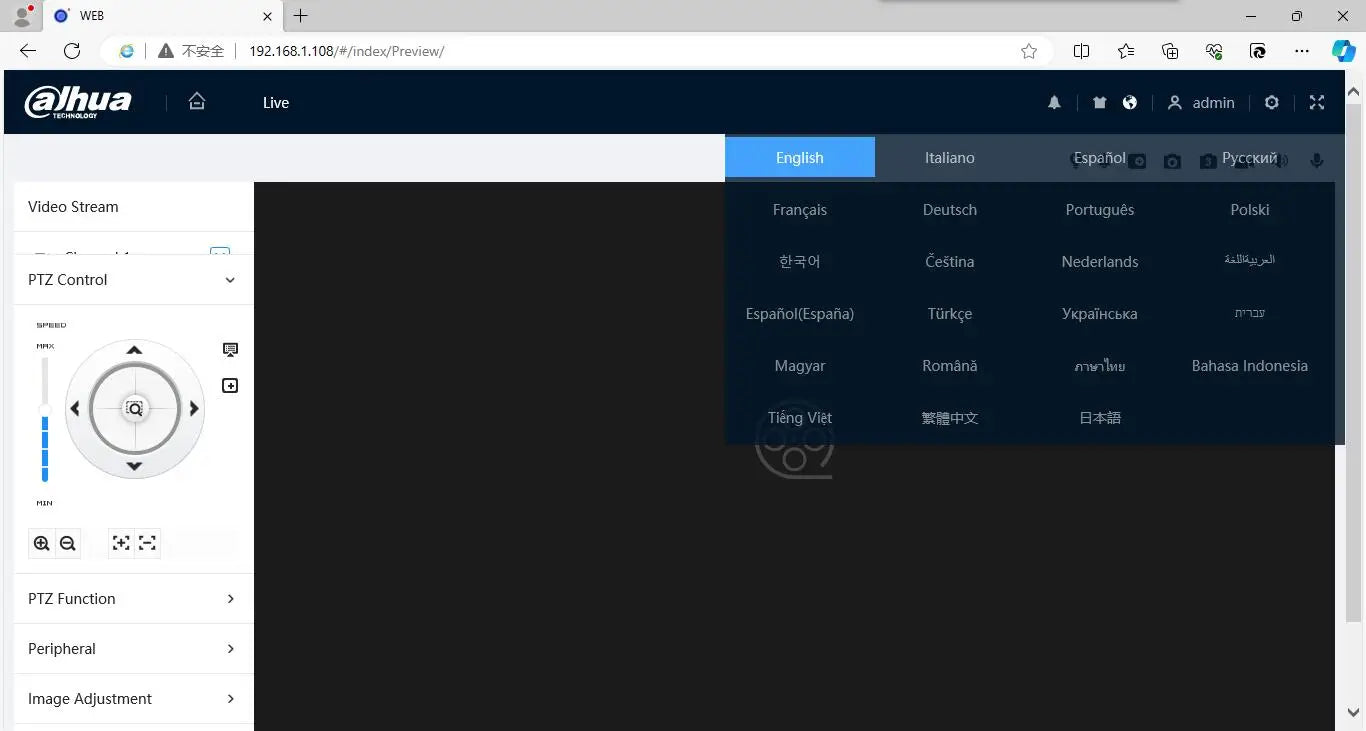The height and width of the screenshot is (731, 1366).
Task: Open browser Settings and more menu
Action: click(x=1301, y=51)
